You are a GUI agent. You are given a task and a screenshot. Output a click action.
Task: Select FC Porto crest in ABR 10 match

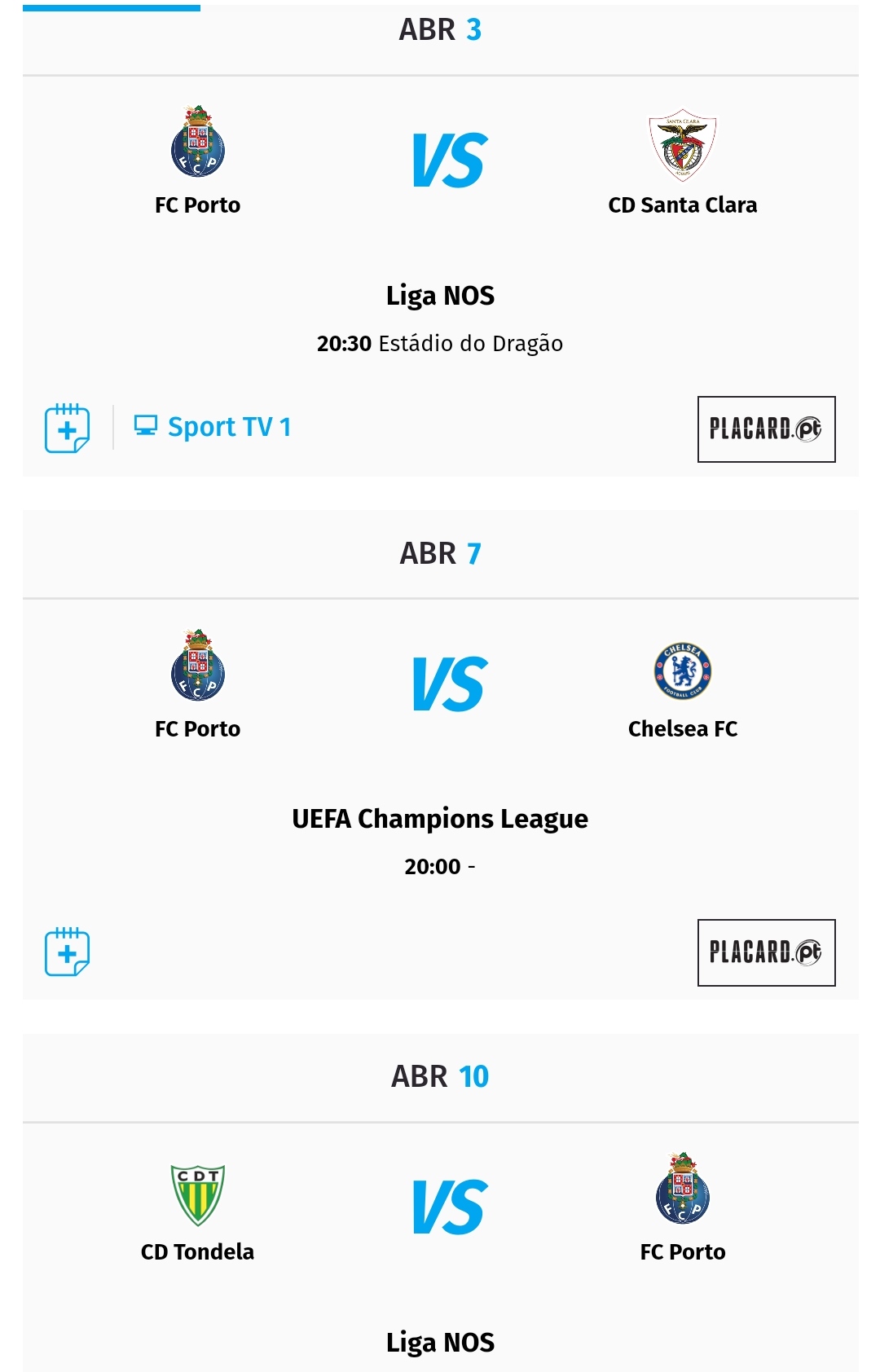pos(682,1189)
